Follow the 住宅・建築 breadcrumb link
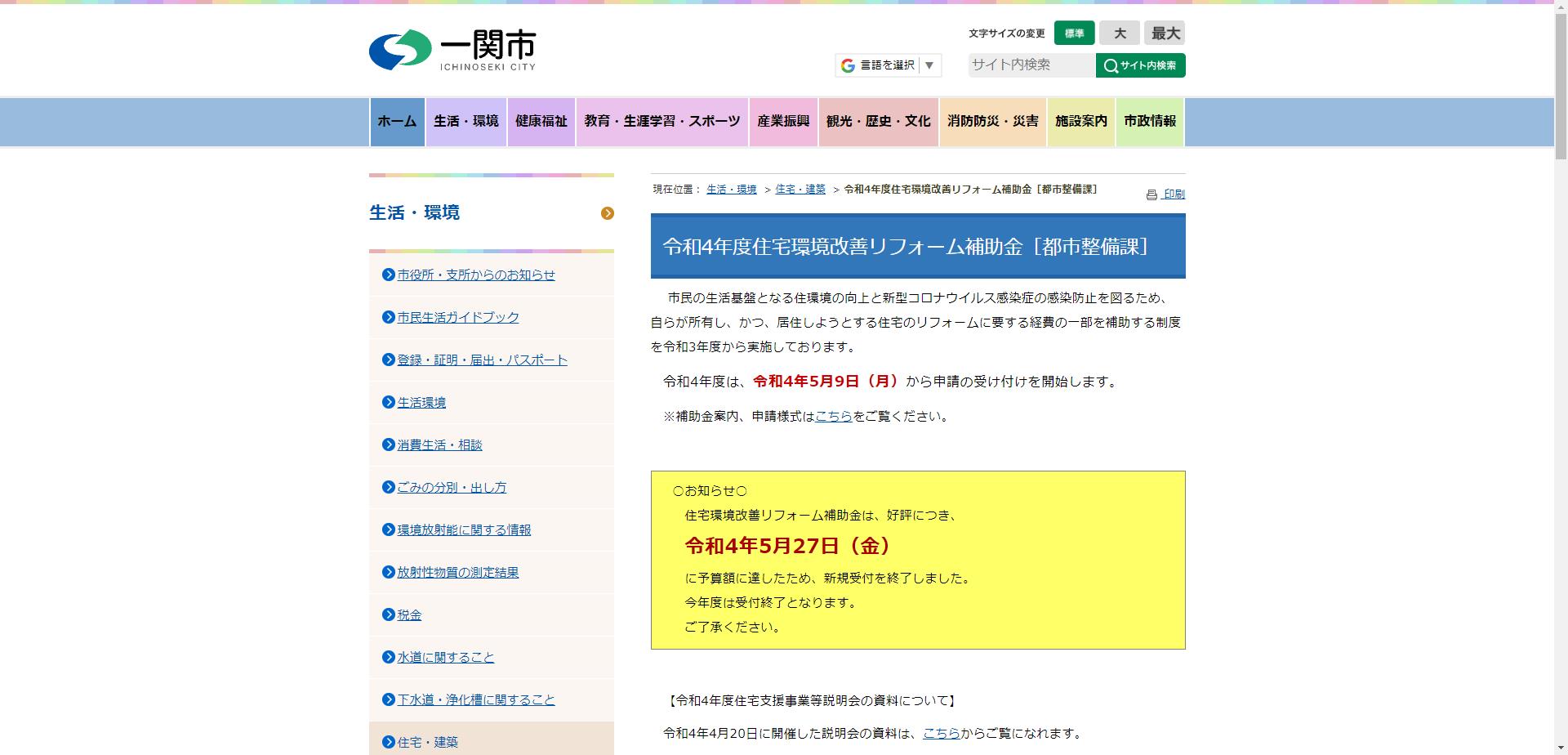This screenshot has height=755, width=1568. pos(800,190)
